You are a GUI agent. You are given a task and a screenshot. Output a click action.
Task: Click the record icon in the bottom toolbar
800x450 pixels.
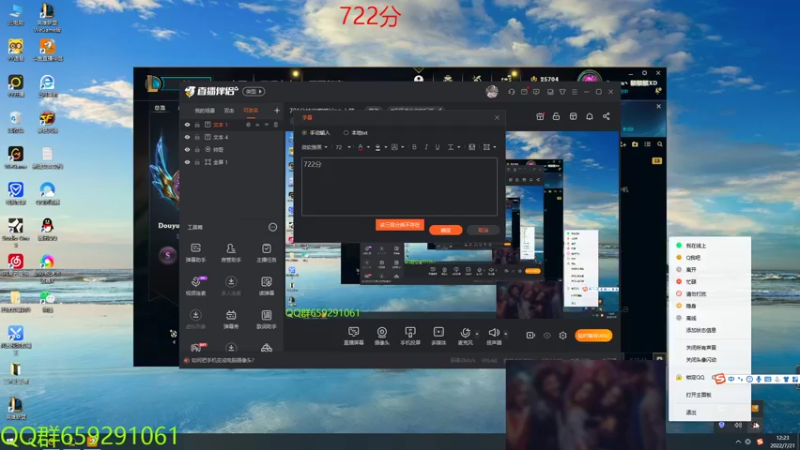531,335
